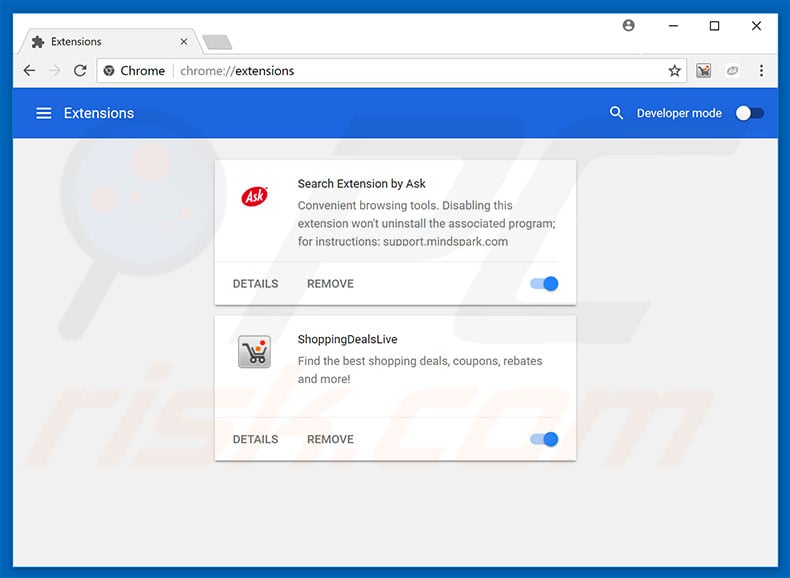Click the ShoppingDealsLive cart icon in card
Image resolution: width=790 pixels, height=578 pixels.
(254, 352)
